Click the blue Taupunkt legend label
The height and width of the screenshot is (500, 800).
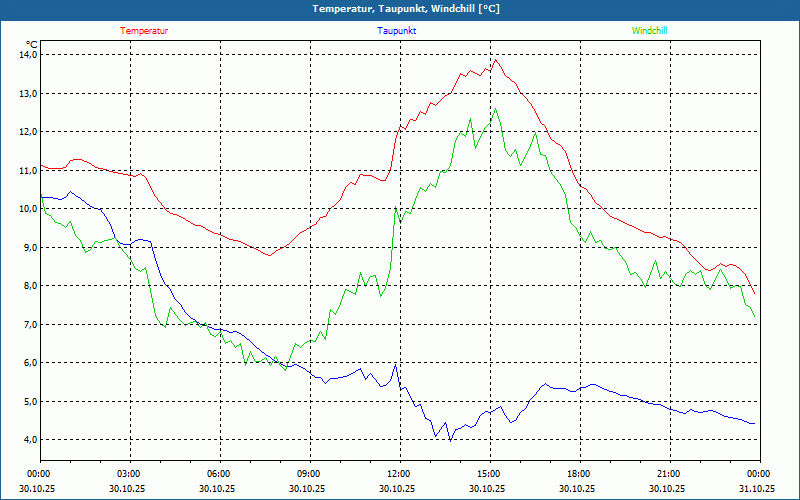[x=397, y=31]
